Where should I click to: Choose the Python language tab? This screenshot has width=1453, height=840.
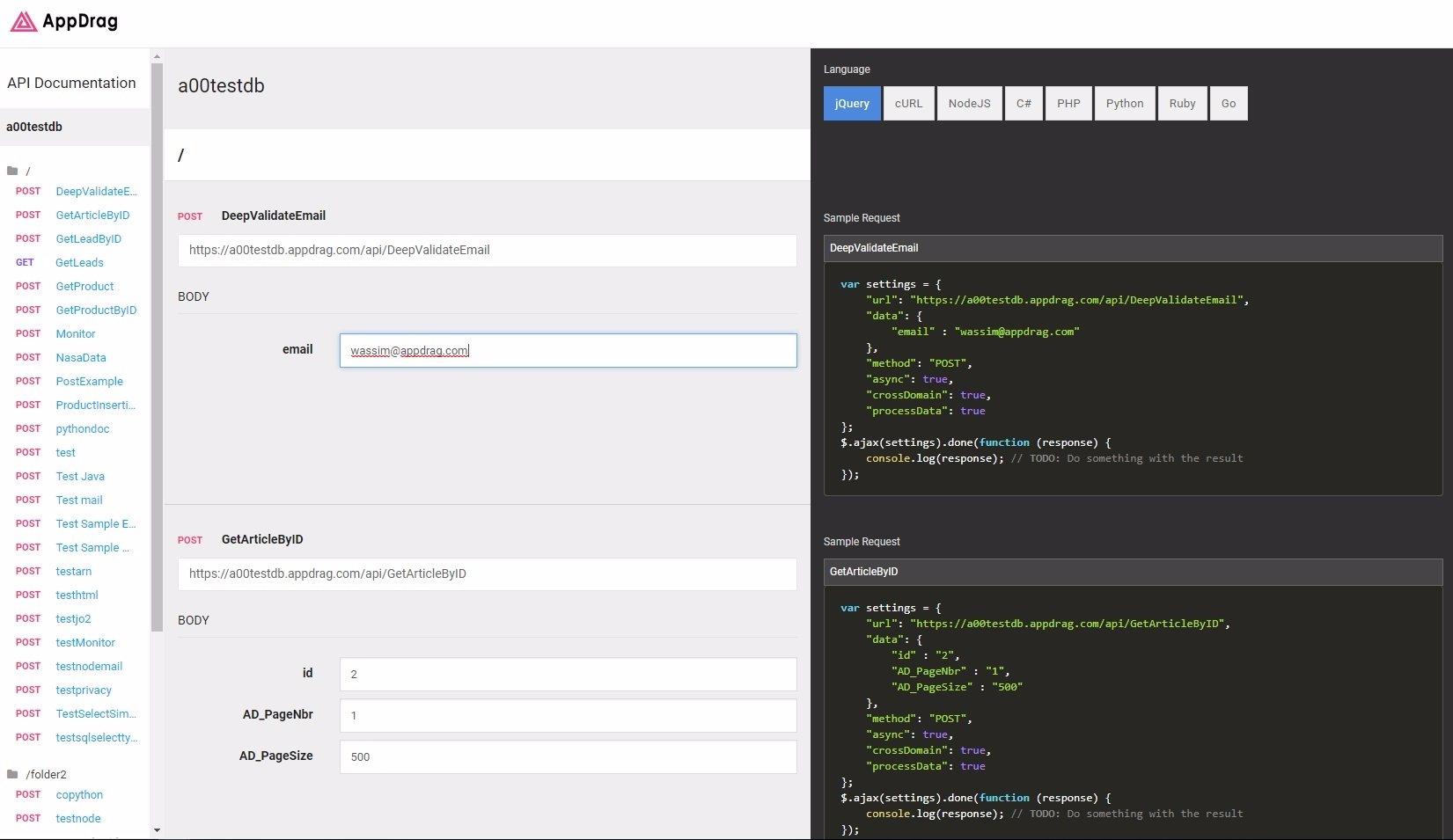tap(1125, 103)
